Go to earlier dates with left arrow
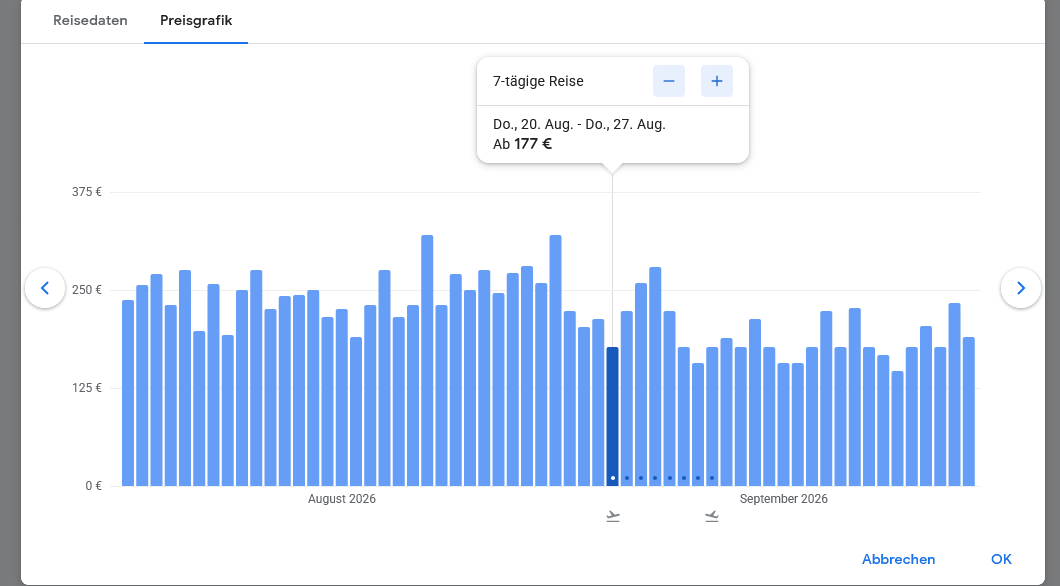1060x586 pixels. [45, 288]
